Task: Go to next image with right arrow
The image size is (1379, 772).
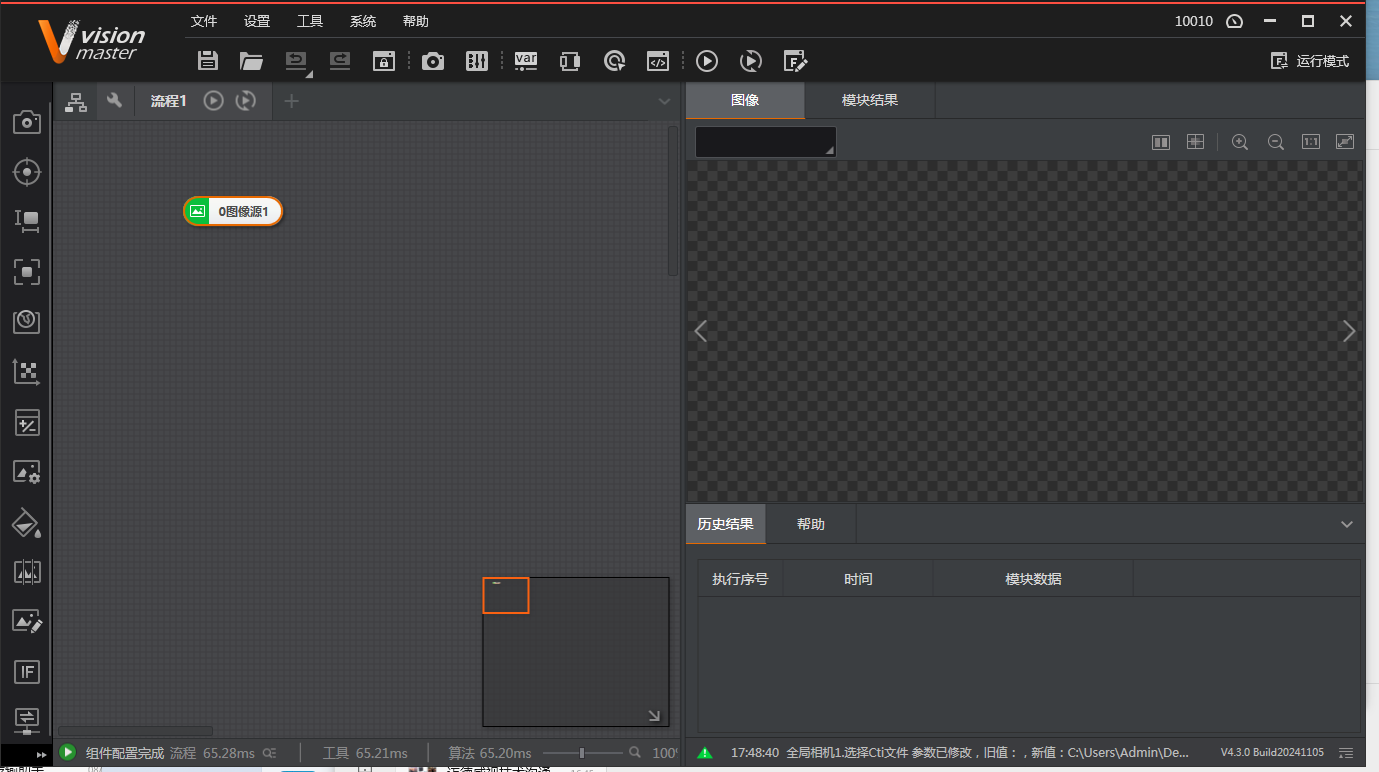Action: pyautogui.click(x=1349, y=331)
